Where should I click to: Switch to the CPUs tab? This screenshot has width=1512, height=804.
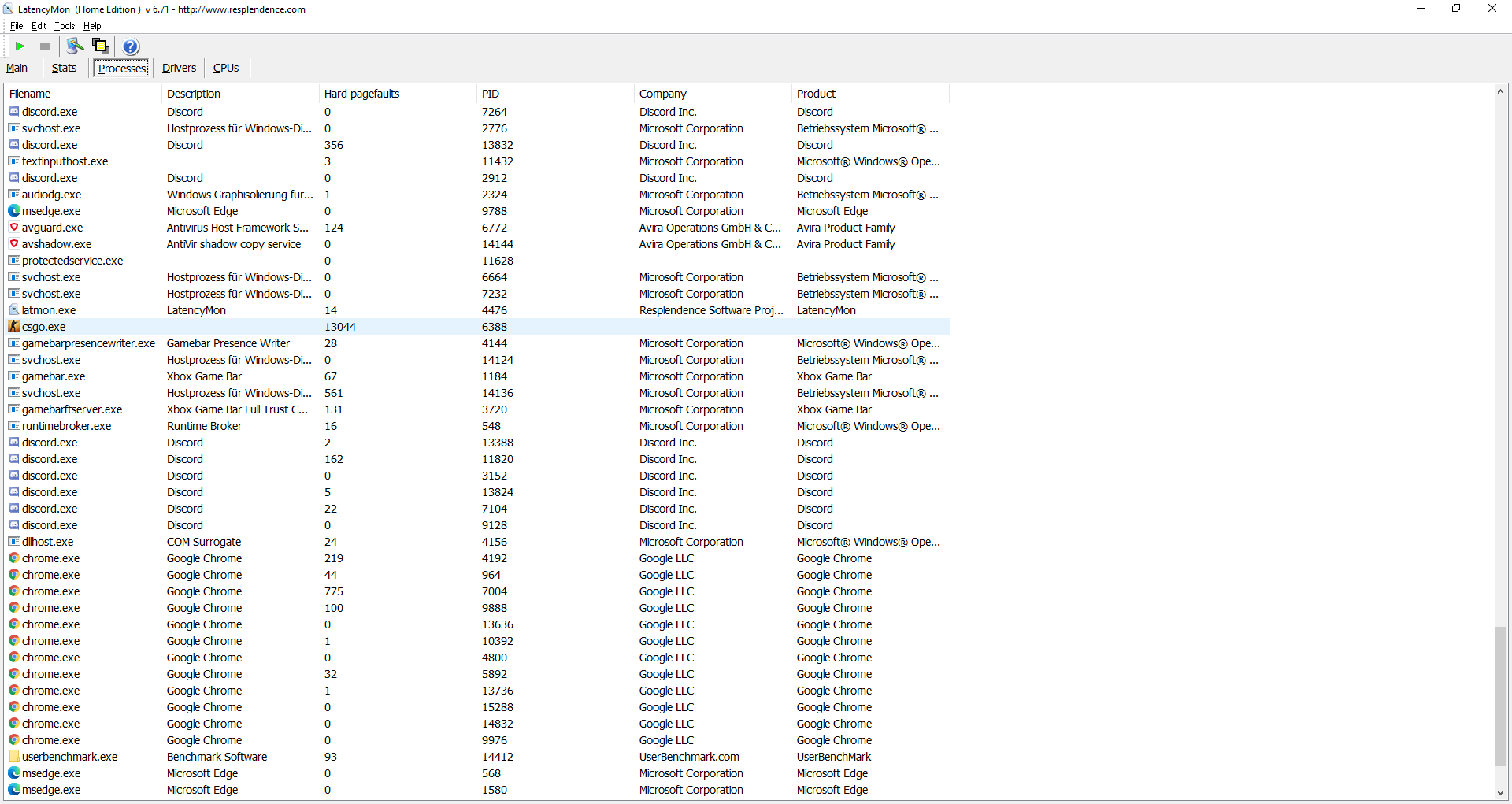(226, 68)
